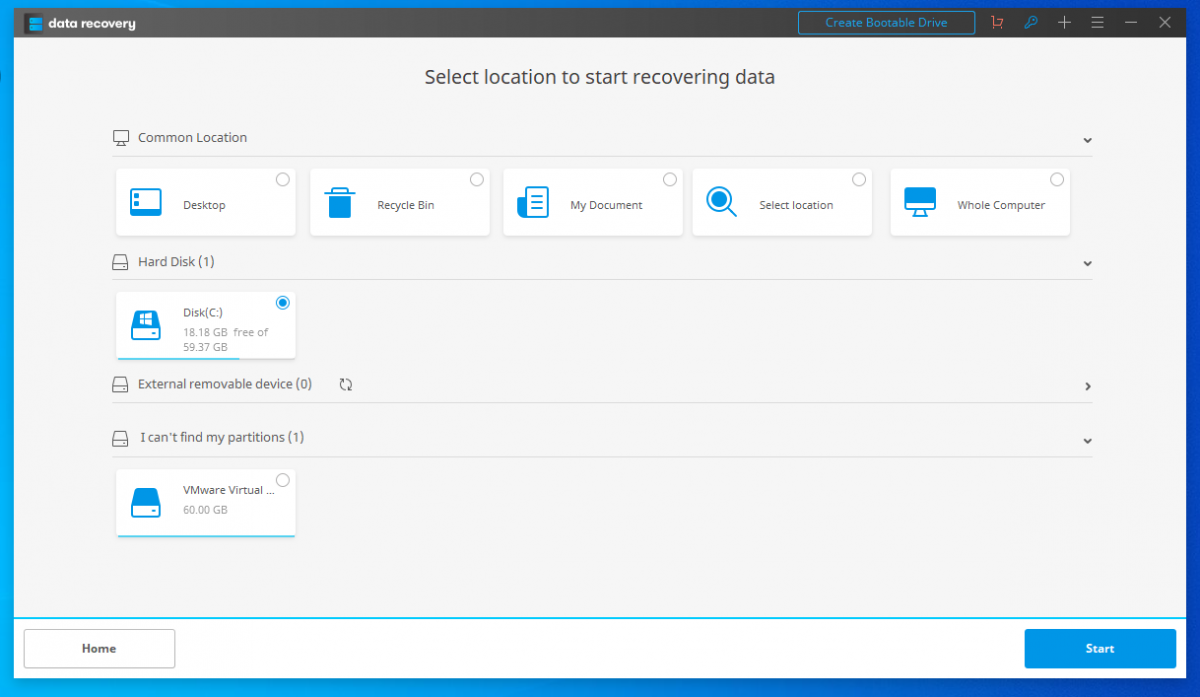Screen dimensions: 1200x697
Task: Click the Whole Computer monitor icon
Action: click(x=920, y=203)
